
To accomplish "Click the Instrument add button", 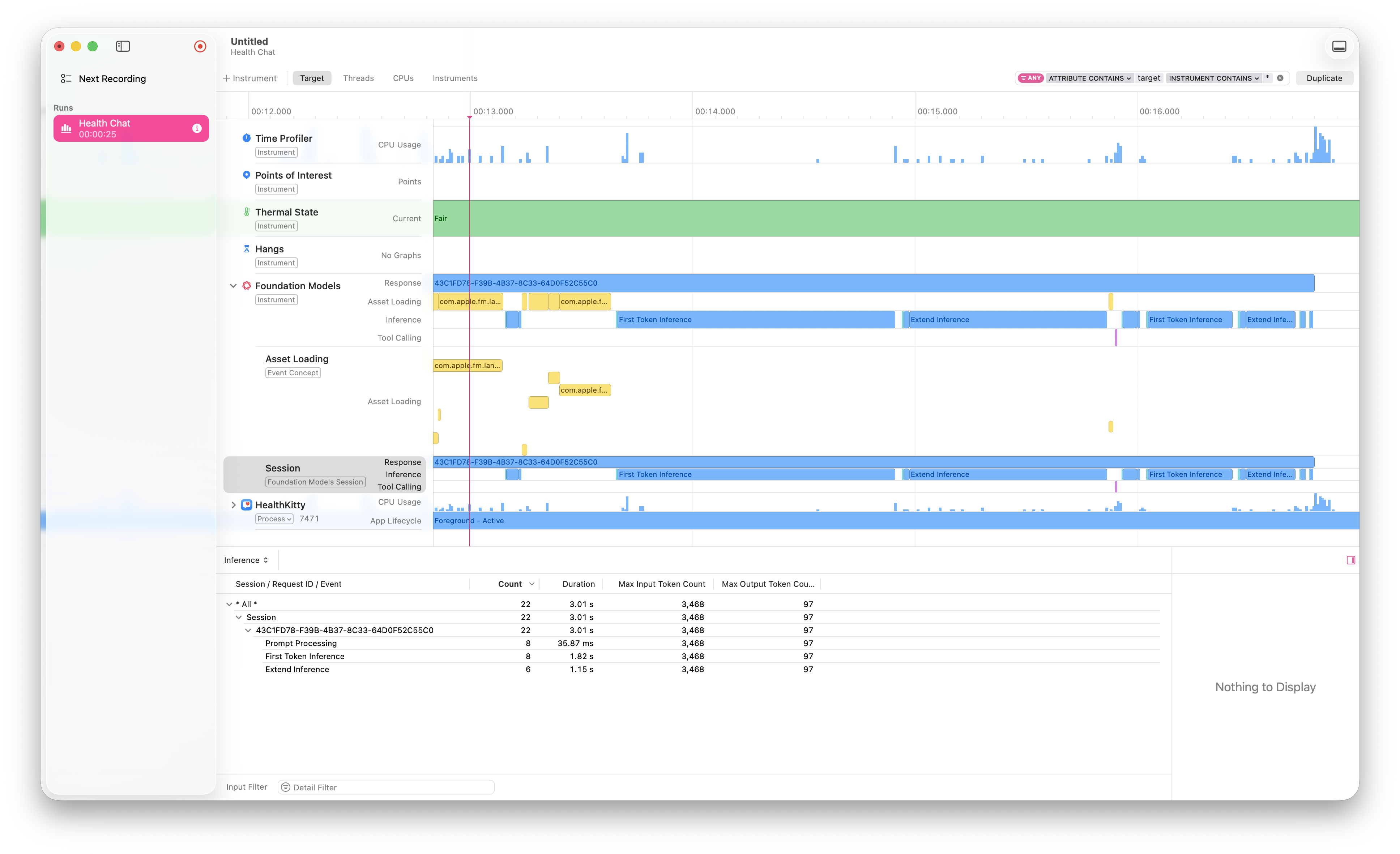I will [x=250, y=78].
